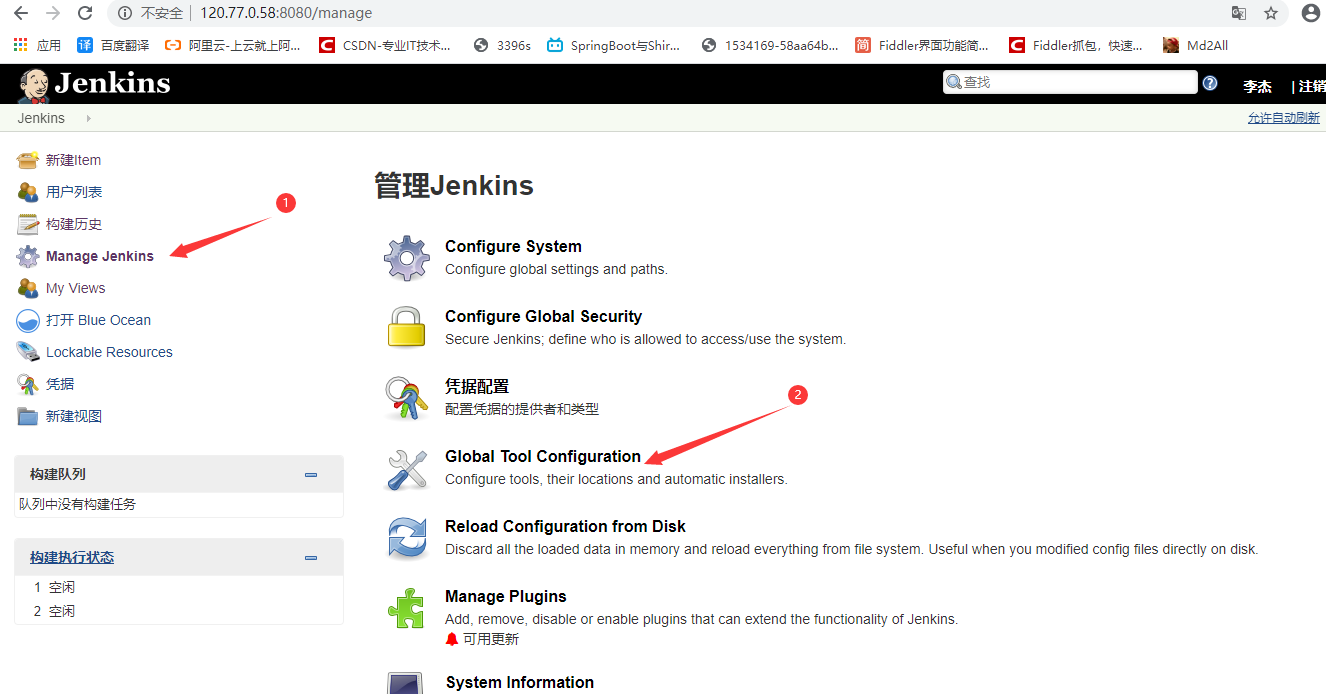Open 构建执行状态 heading link

(72, 558)
